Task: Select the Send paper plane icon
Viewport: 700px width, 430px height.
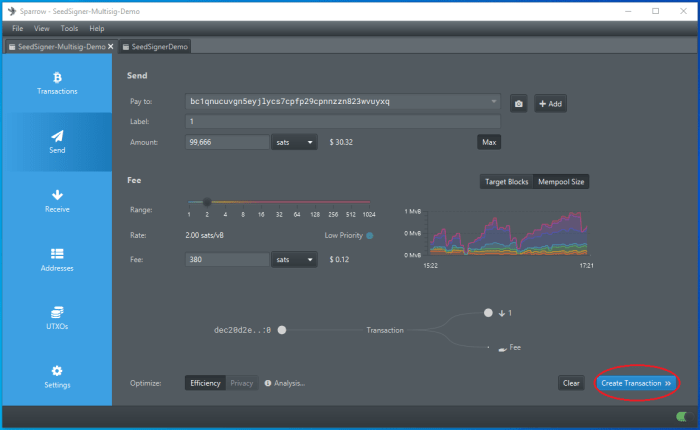Action: click(x=57, y=136)
